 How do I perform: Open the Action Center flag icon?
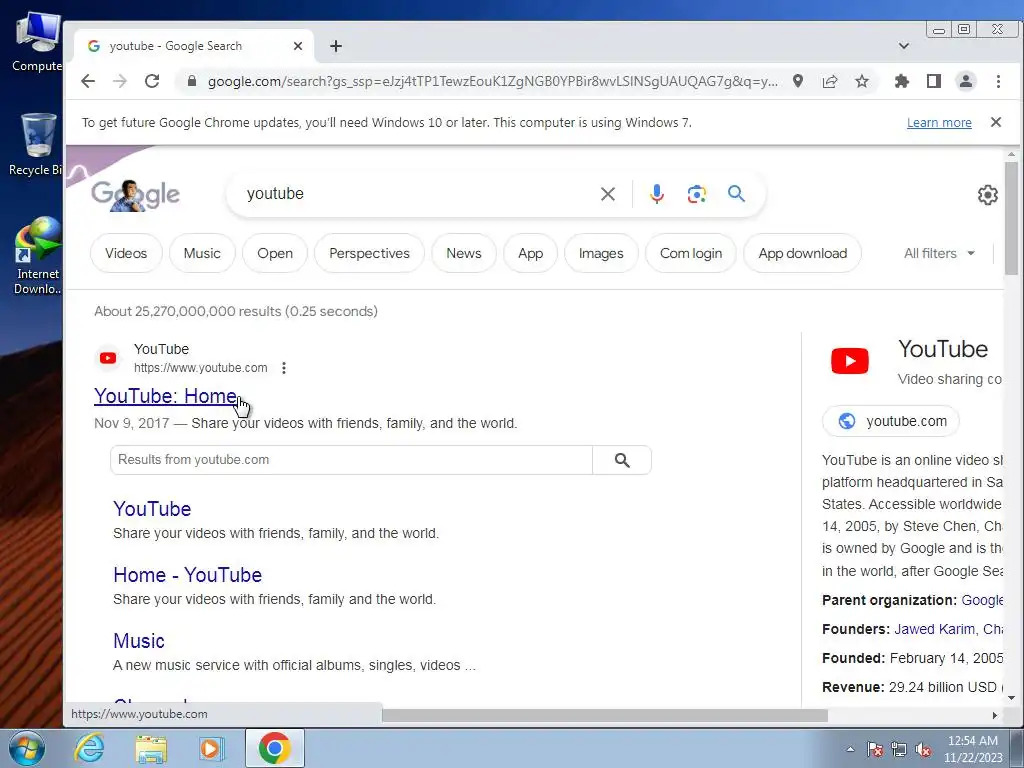(x=875, y=750)
